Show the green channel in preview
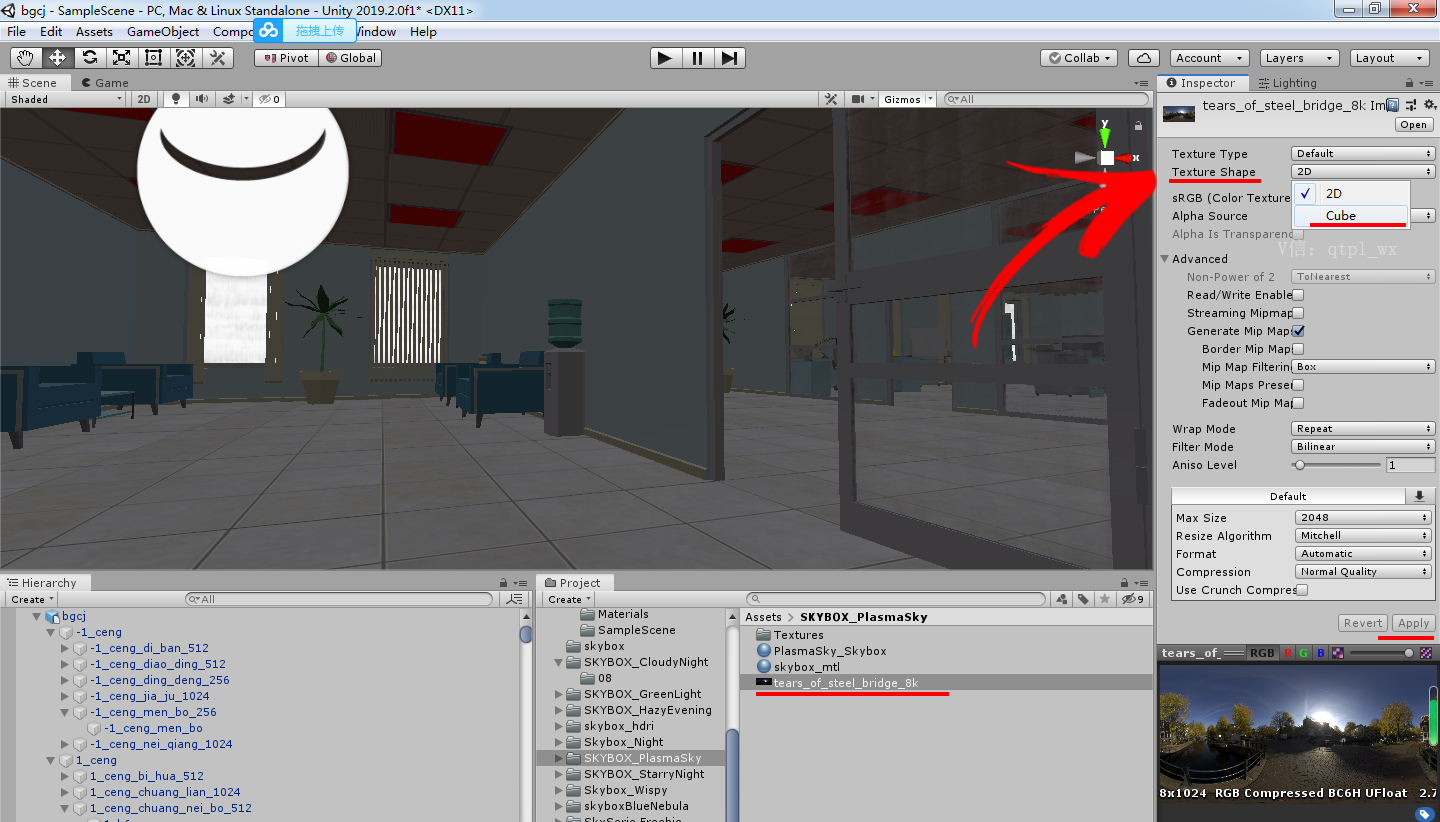 point(1304,653)
